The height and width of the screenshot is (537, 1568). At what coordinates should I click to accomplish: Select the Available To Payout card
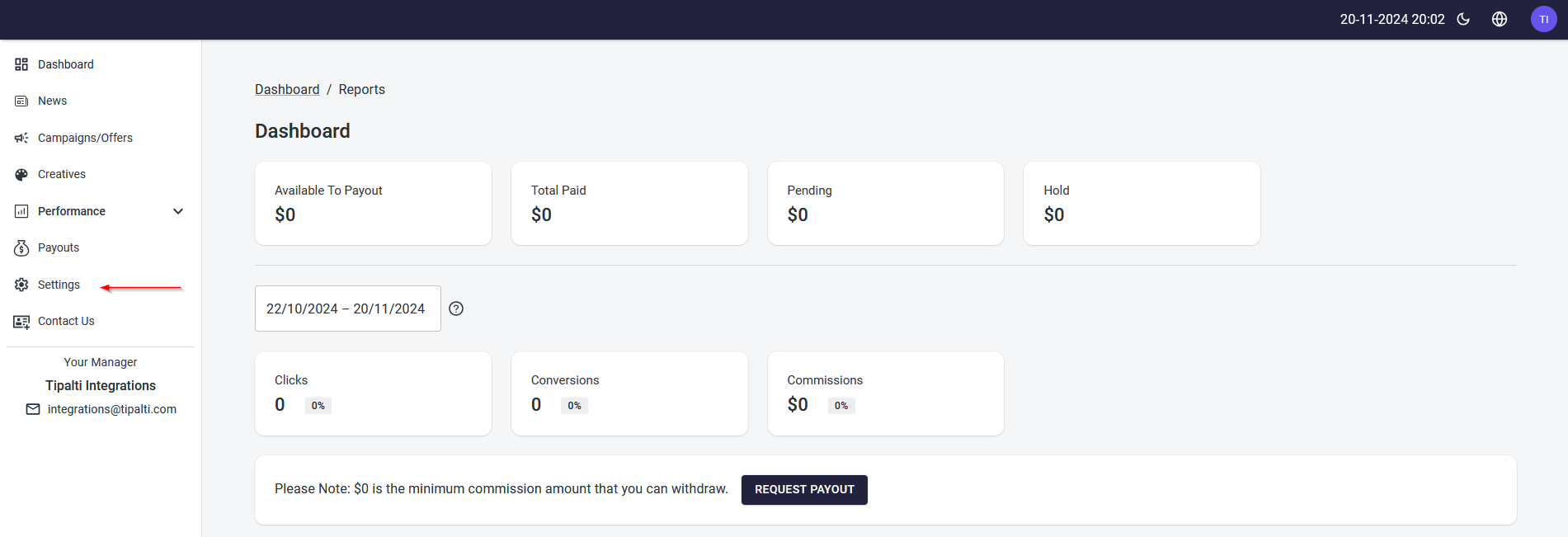373,203
